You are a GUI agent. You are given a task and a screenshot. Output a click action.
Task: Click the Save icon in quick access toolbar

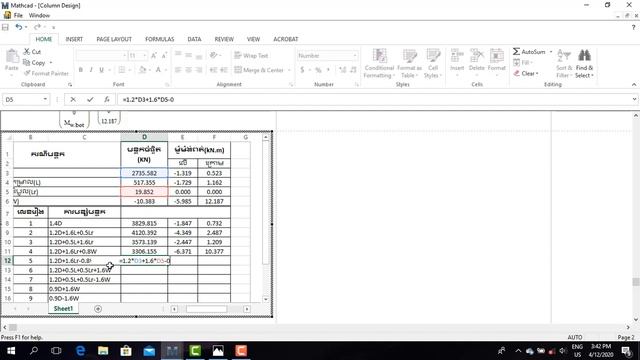pos(5,27)
